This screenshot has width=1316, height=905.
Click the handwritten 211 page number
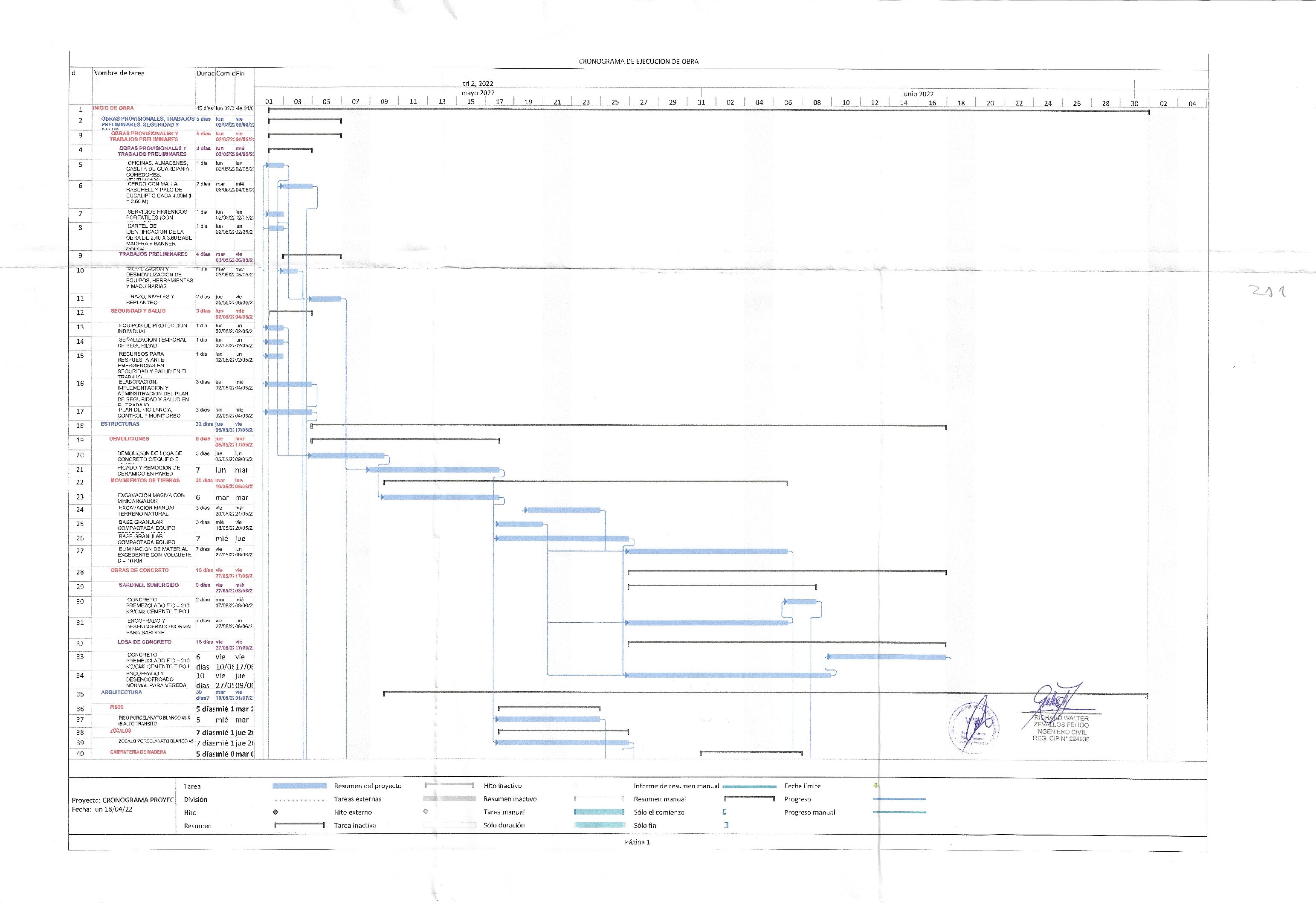point(1268,291)
